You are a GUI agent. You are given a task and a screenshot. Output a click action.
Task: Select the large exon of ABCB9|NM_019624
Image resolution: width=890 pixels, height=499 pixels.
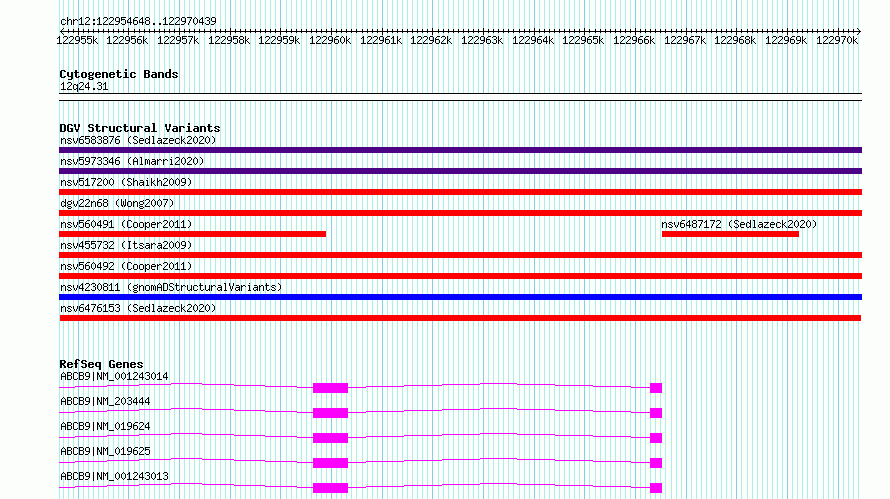(330, 438)
